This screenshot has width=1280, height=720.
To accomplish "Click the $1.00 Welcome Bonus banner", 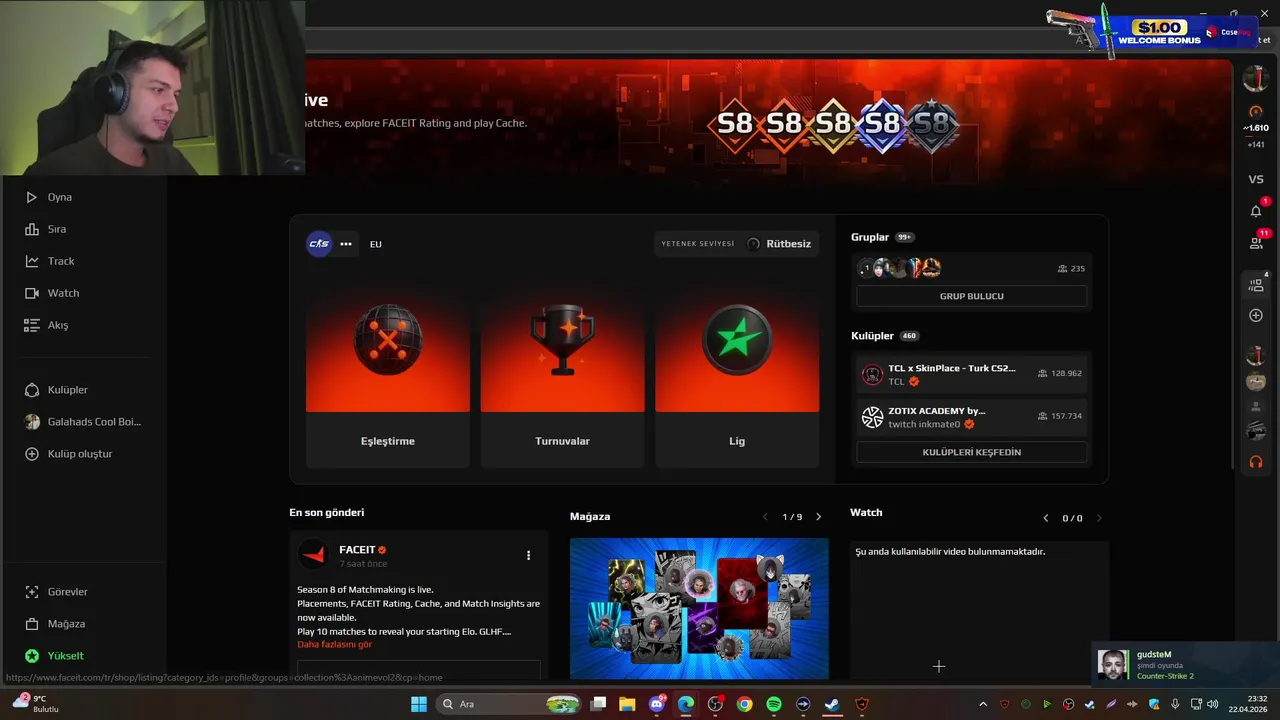I will [1158, 32].
